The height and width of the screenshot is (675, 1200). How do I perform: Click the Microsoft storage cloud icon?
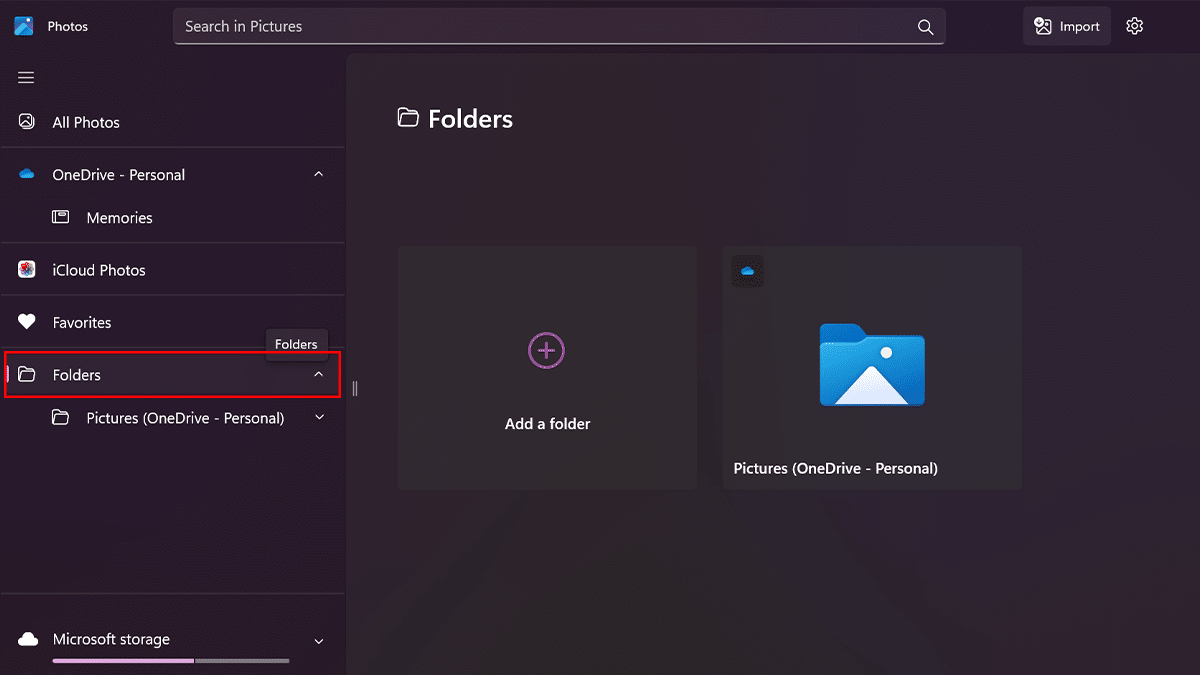point(28,639)
